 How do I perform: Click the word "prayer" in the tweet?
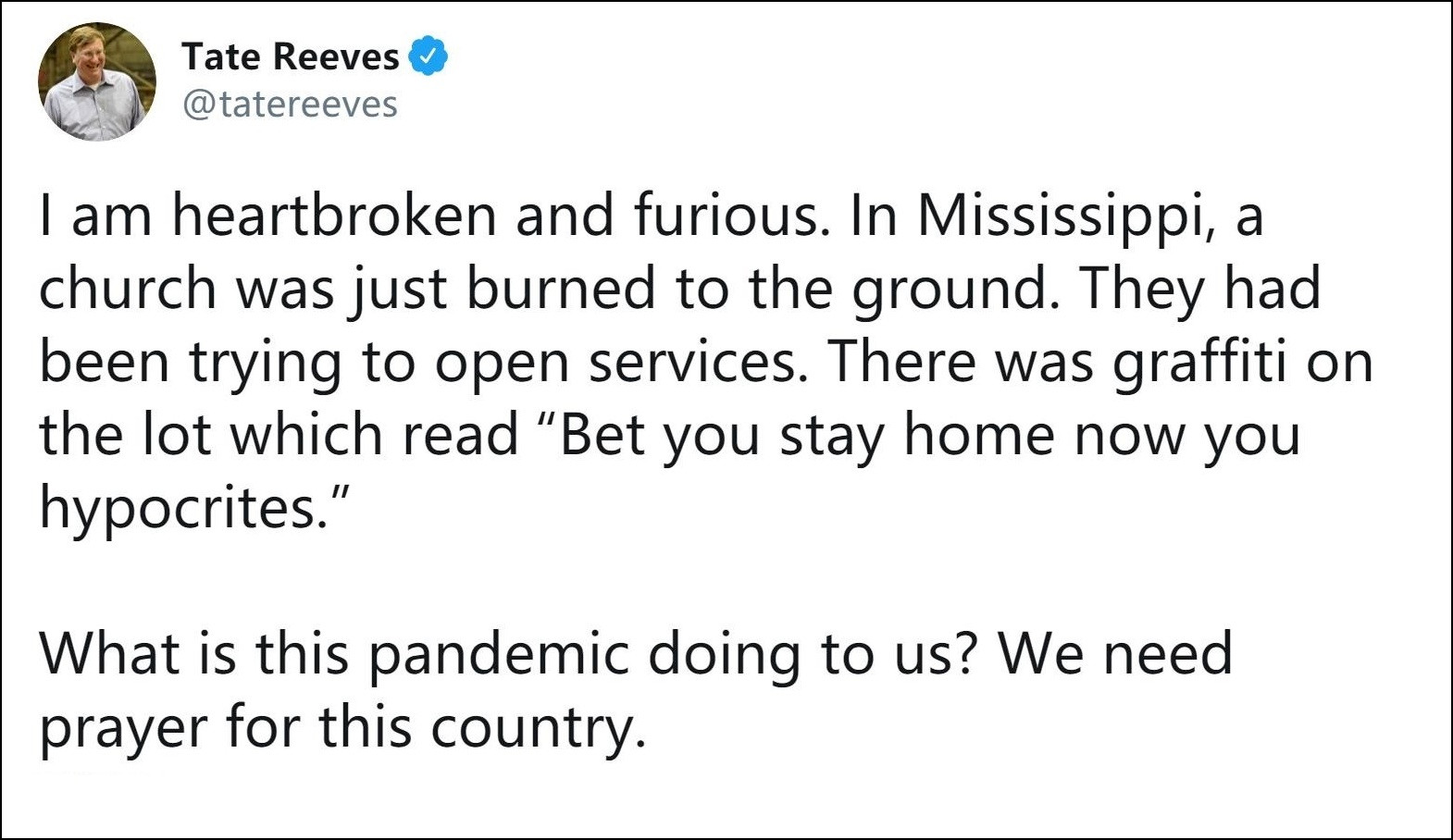click(x=124, y=727)
